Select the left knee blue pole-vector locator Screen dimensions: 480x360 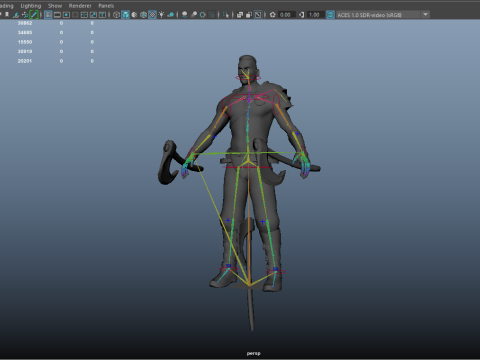(x=228, y=220)
